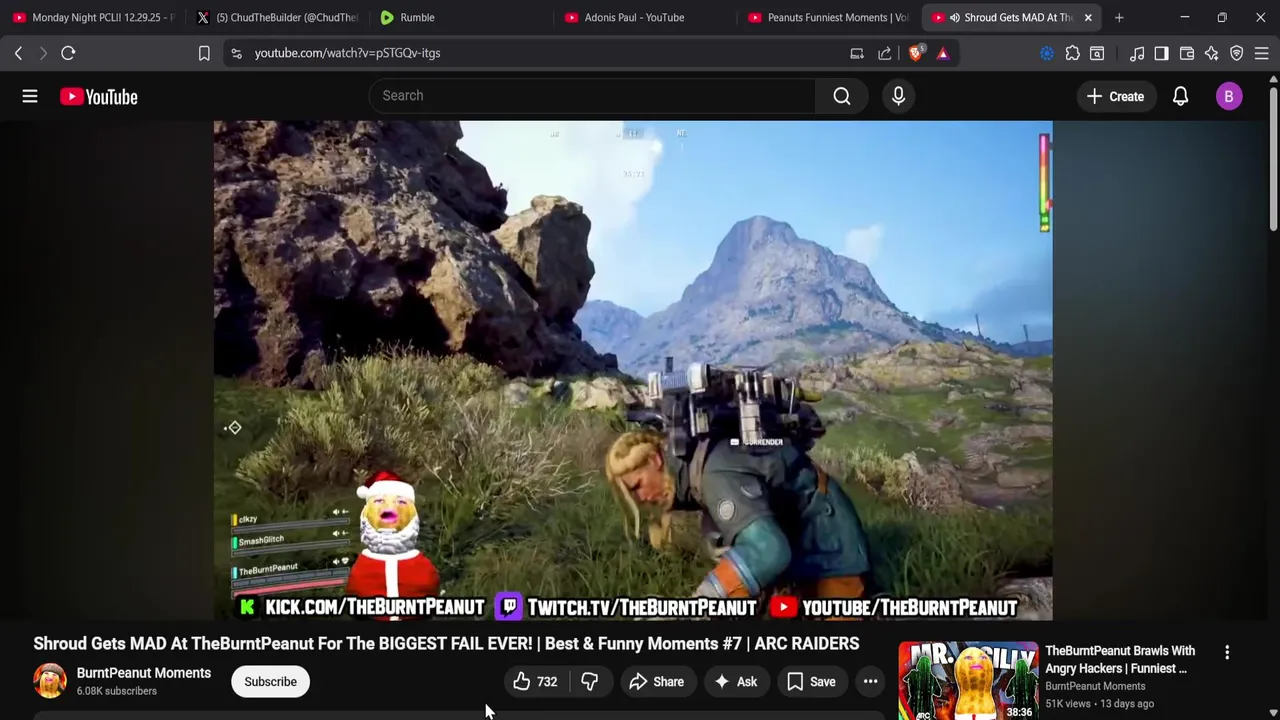Open the account avatar menu

tap(1229, 96)
